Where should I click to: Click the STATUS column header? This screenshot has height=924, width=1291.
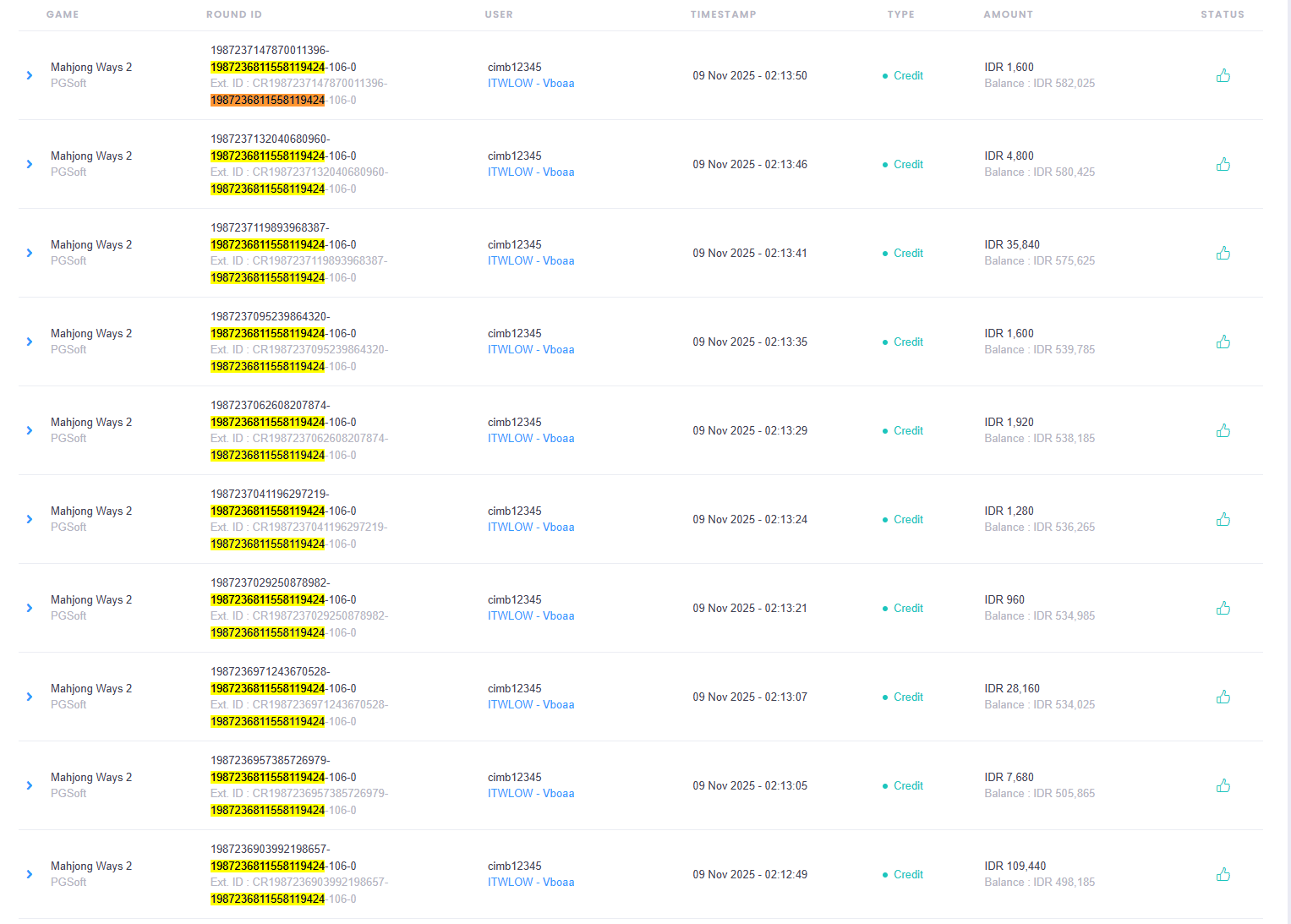tap(1223, 14)
